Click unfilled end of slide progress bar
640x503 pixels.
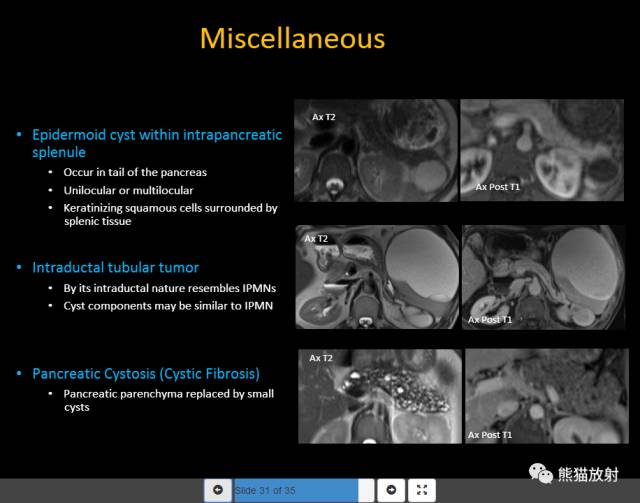[366, 490]
